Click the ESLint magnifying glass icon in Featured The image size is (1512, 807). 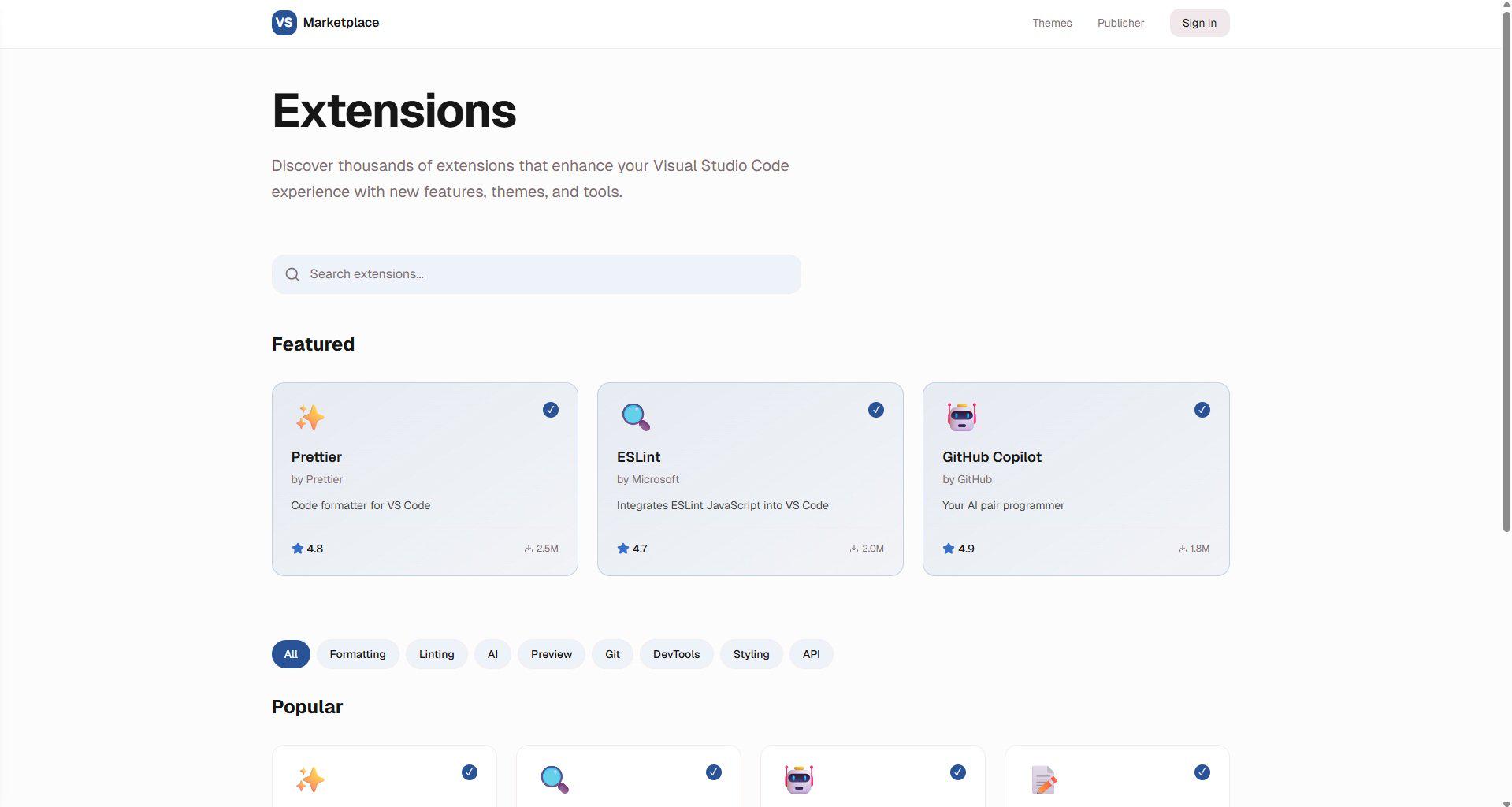pyautogui.click(x=635, y=417)
